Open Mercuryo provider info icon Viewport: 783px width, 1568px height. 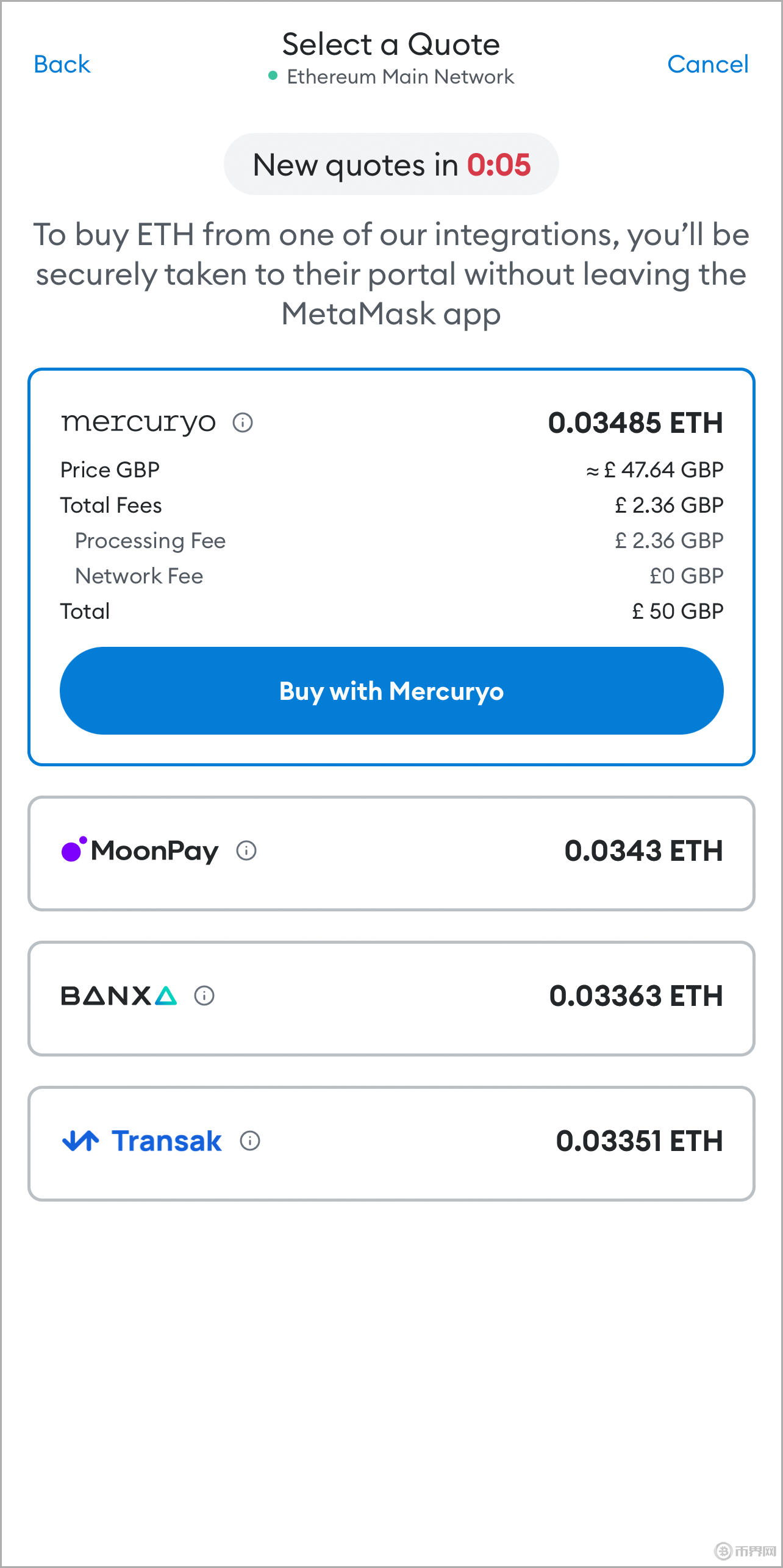pyautogui.click(x=243, y=422)
